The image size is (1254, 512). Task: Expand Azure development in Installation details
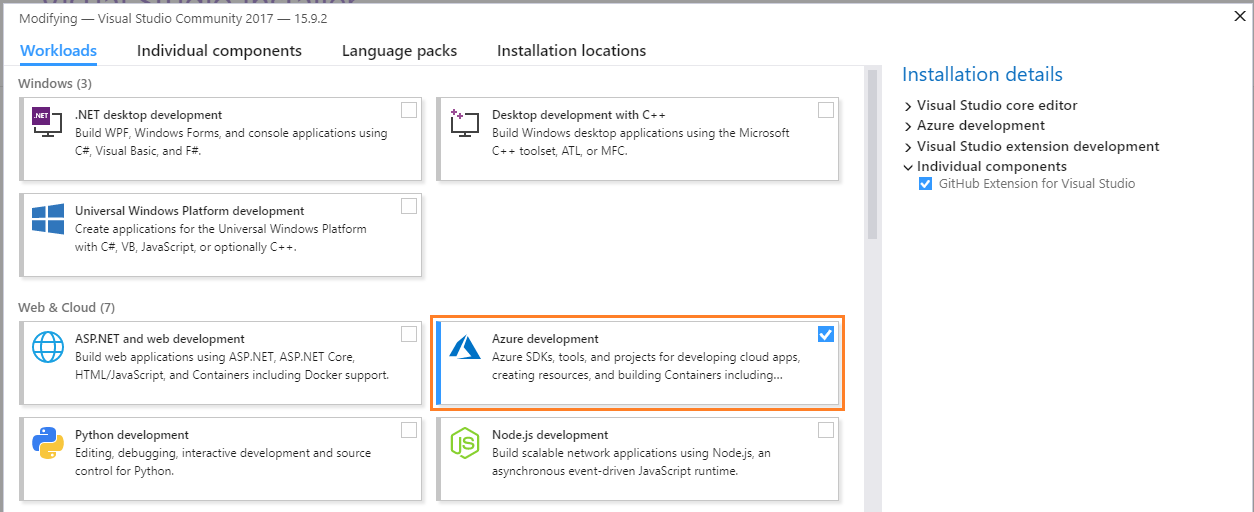click(x=908, y=126)
